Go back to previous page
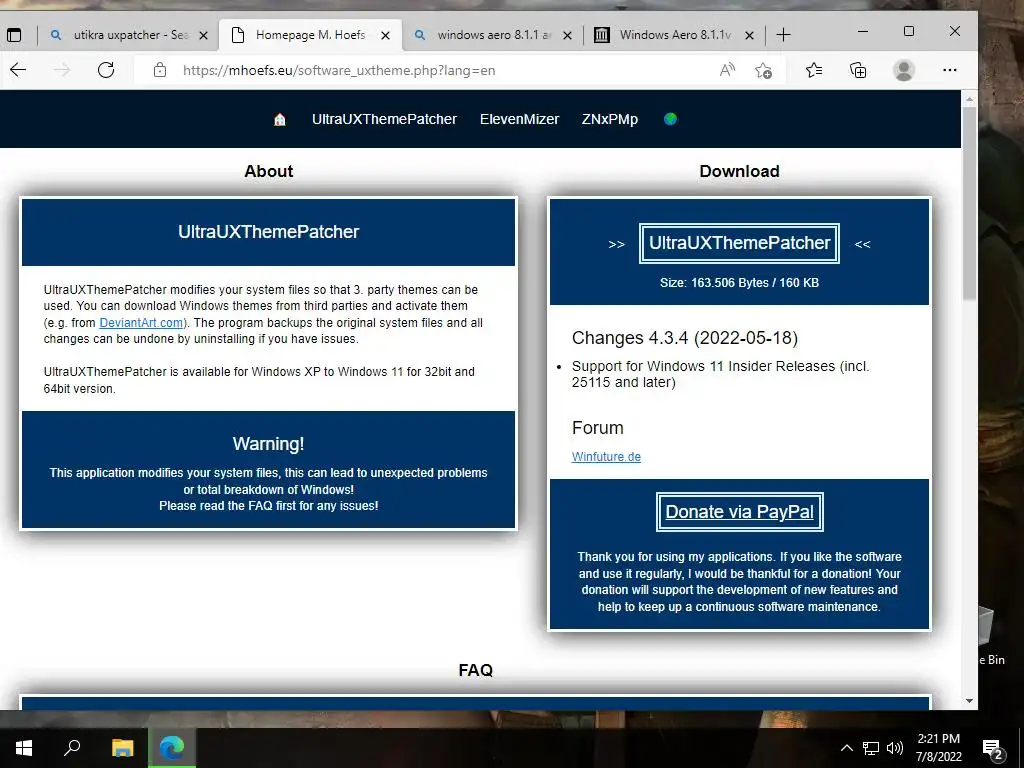 click(18, 70)
